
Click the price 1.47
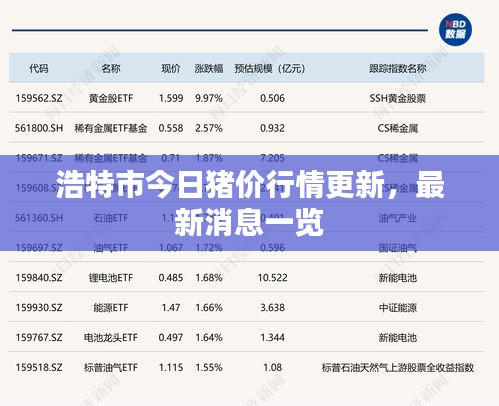click(x=171, y=308)
